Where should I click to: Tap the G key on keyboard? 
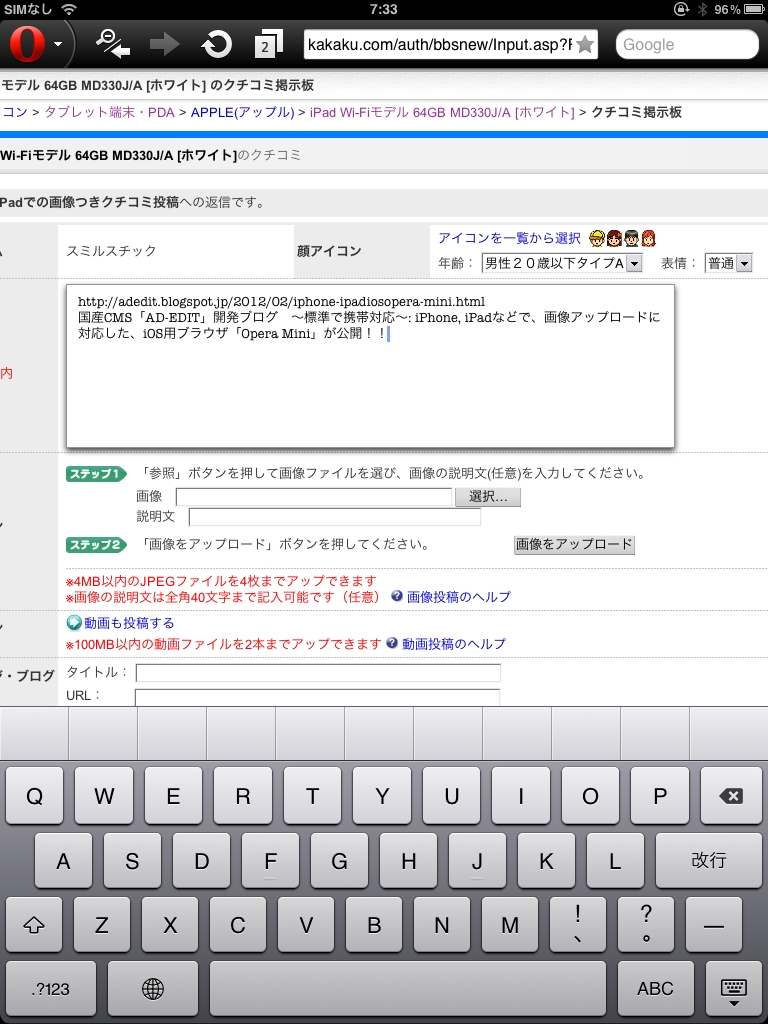(340, 861)
